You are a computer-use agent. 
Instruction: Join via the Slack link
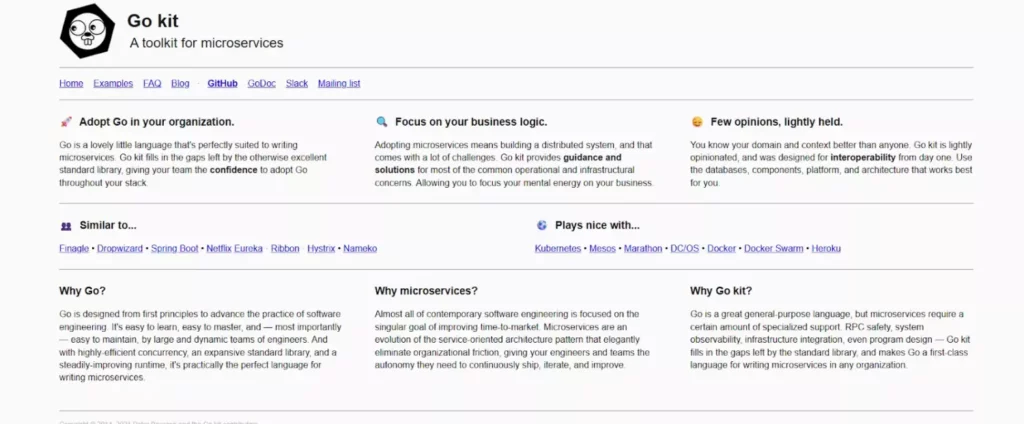297,84
